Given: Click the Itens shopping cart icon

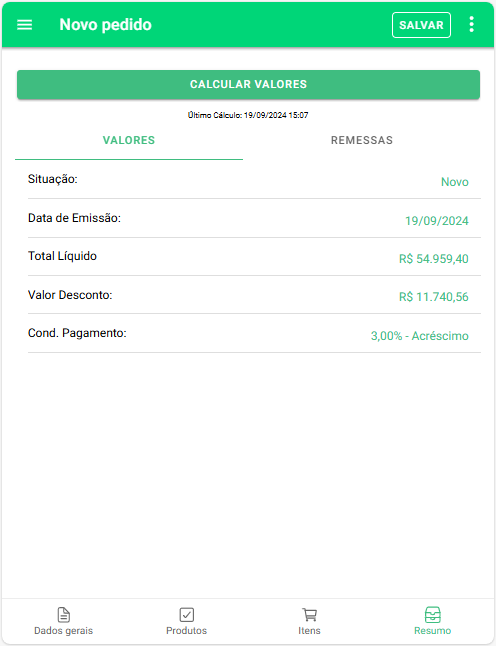Looking at the screenshot, I should (x=309, y=615).
